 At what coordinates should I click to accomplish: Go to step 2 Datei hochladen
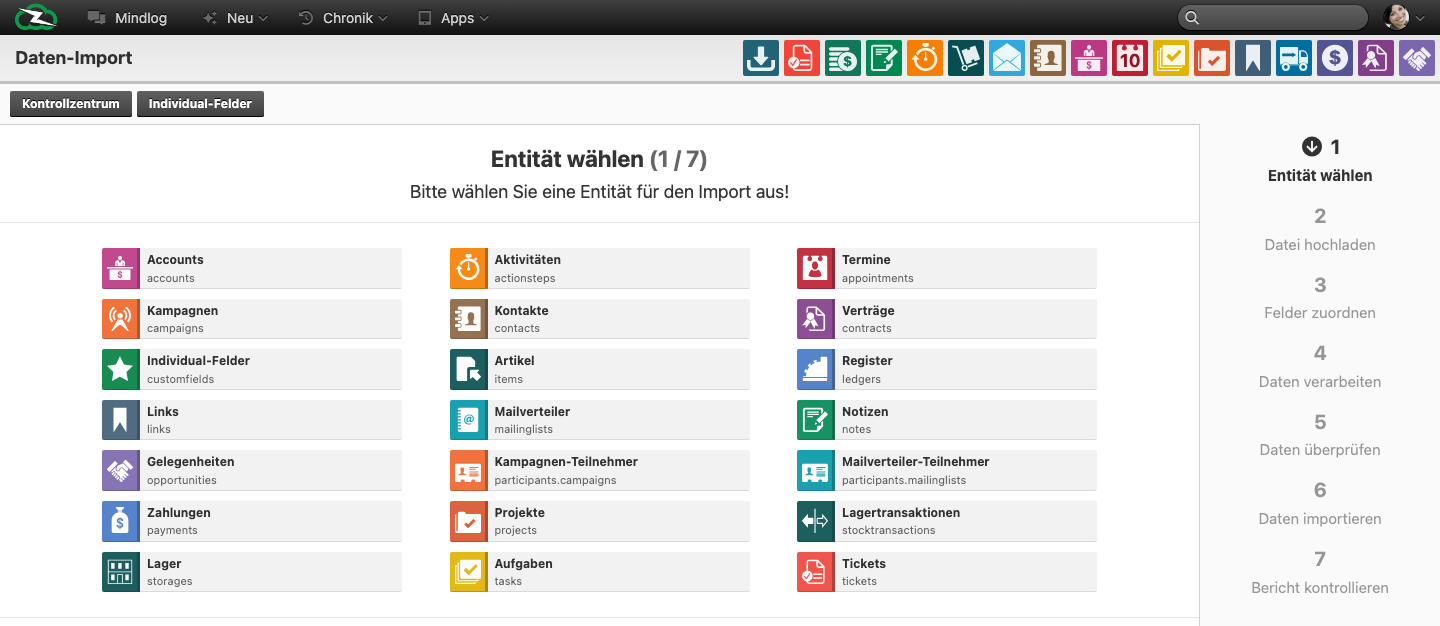coord(1320,229)
